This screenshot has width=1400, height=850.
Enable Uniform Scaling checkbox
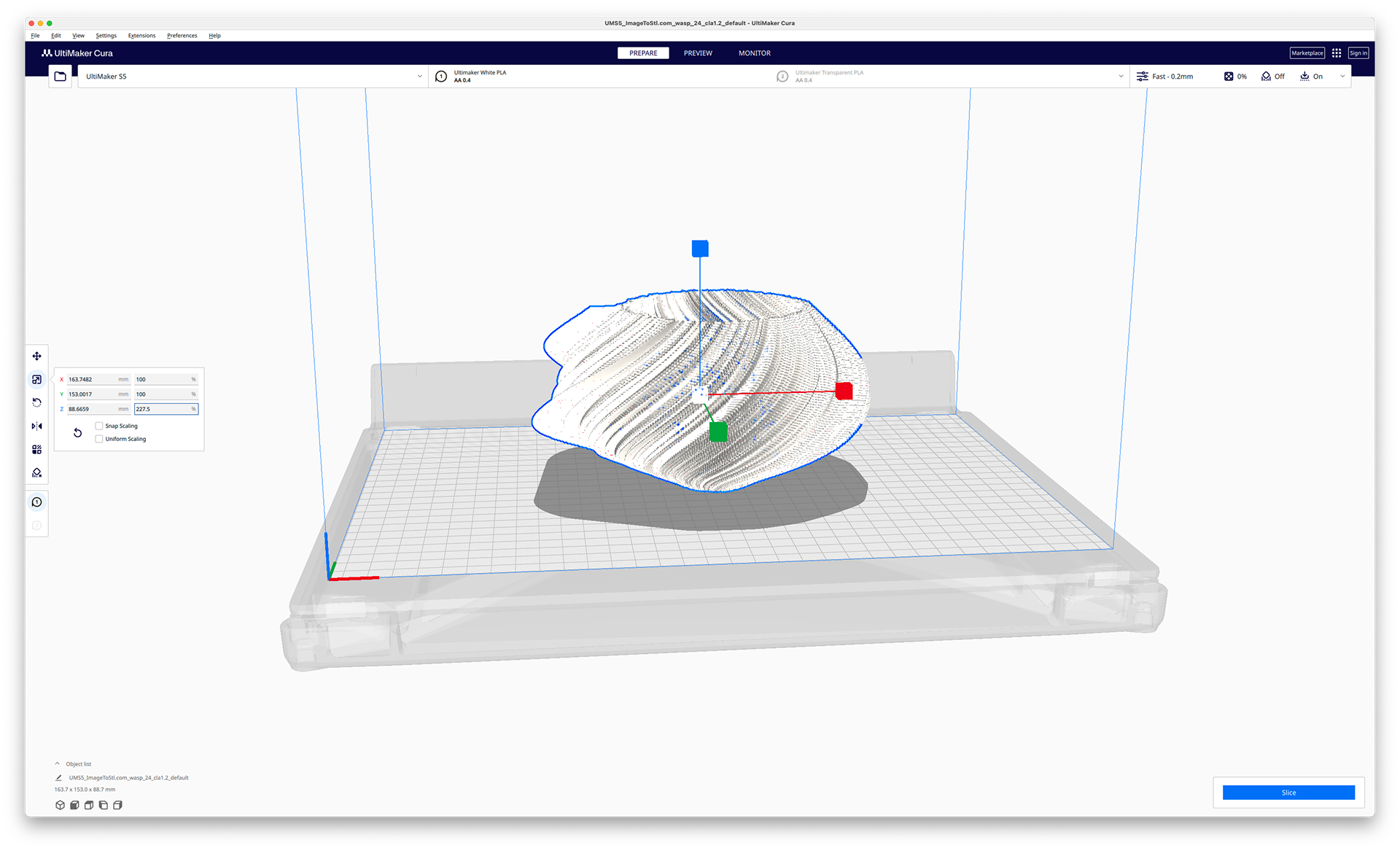(99, 439)
